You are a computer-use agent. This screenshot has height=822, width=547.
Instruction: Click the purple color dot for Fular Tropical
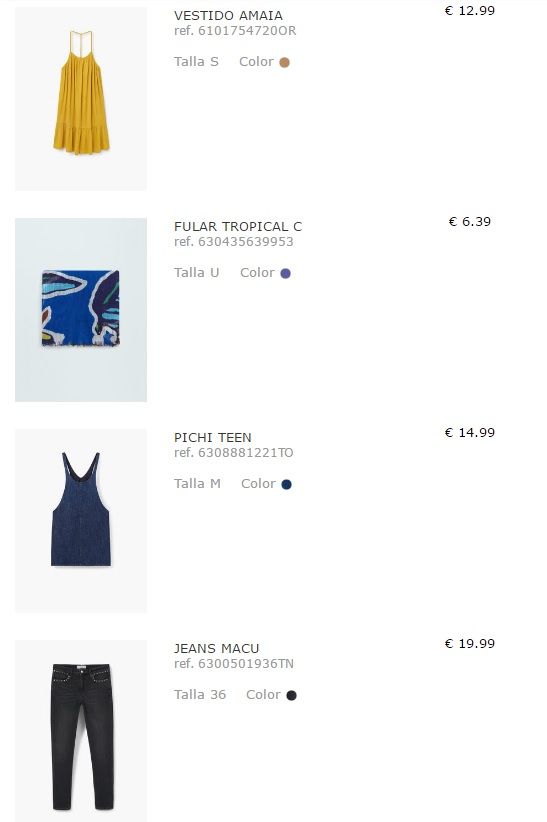[285, 273]
